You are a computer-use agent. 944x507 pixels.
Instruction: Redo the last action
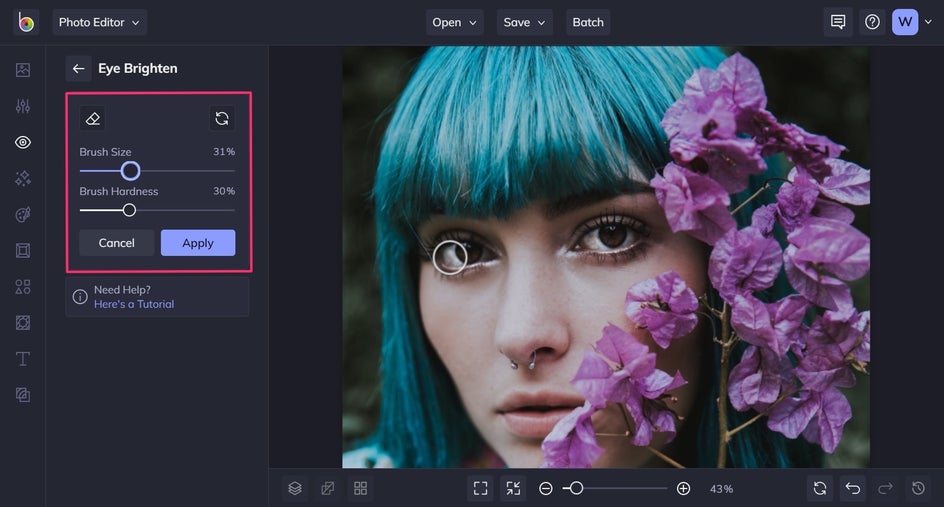click(885, 488)
